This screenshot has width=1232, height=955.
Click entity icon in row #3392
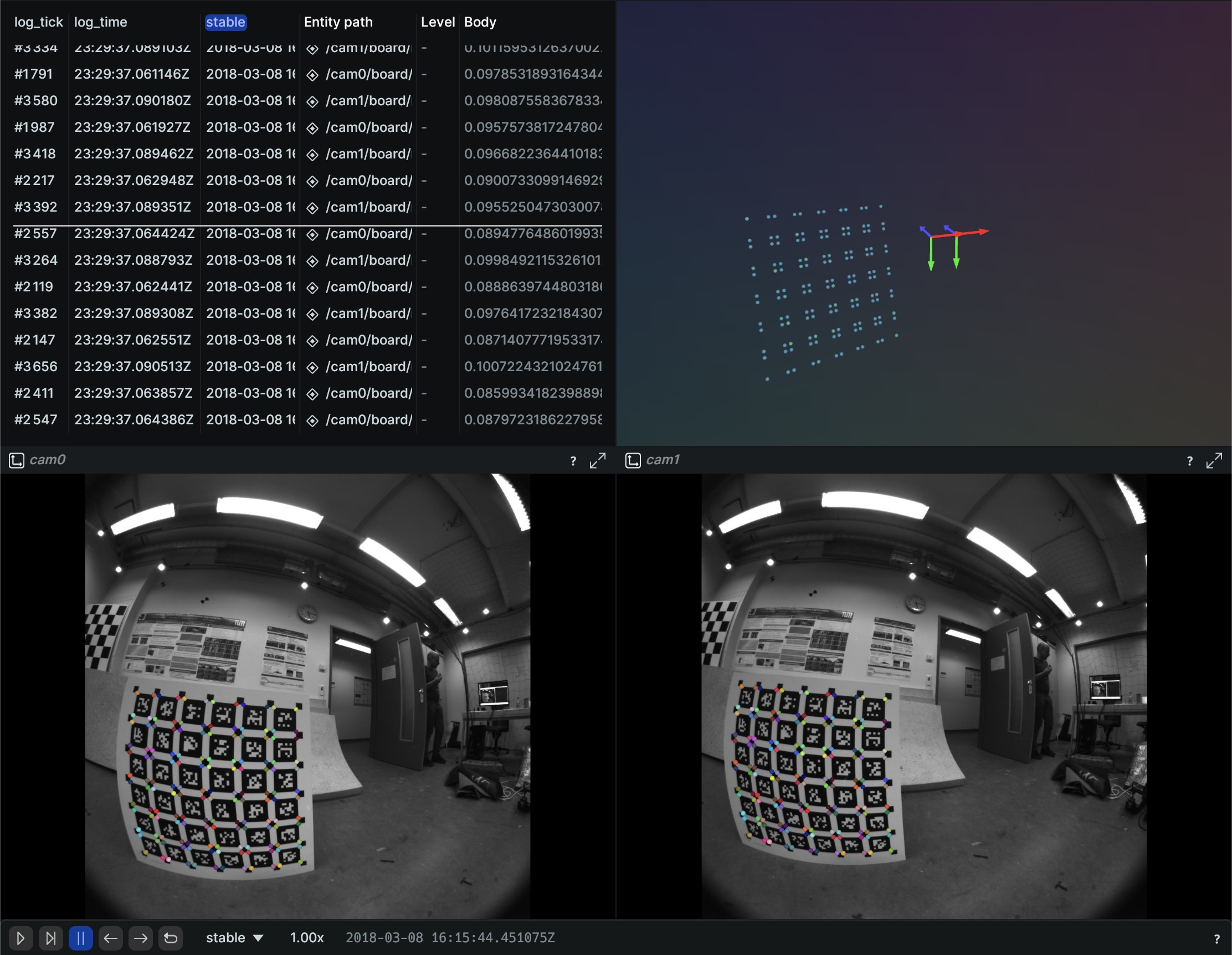312,208
